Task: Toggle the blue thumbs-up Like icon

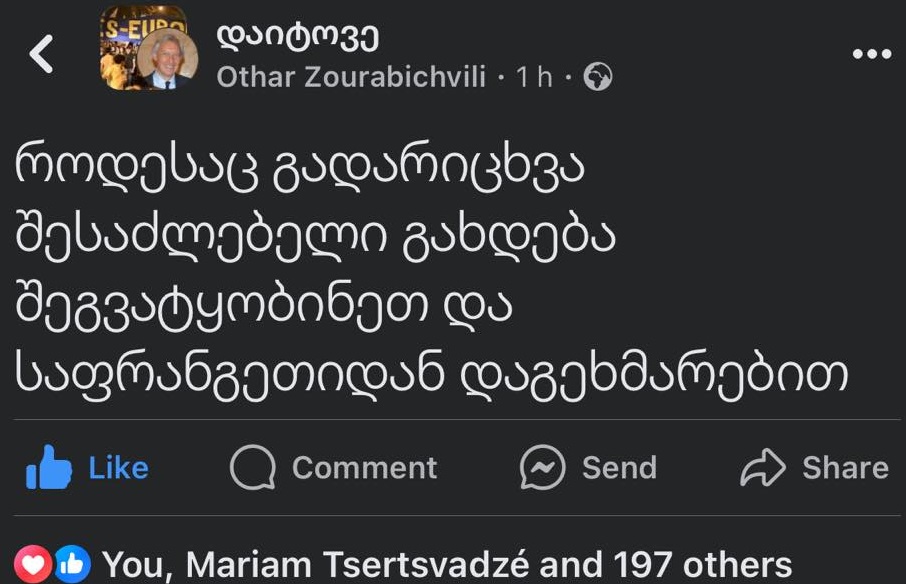Action: pyautogui.click(x=49, y=468)
